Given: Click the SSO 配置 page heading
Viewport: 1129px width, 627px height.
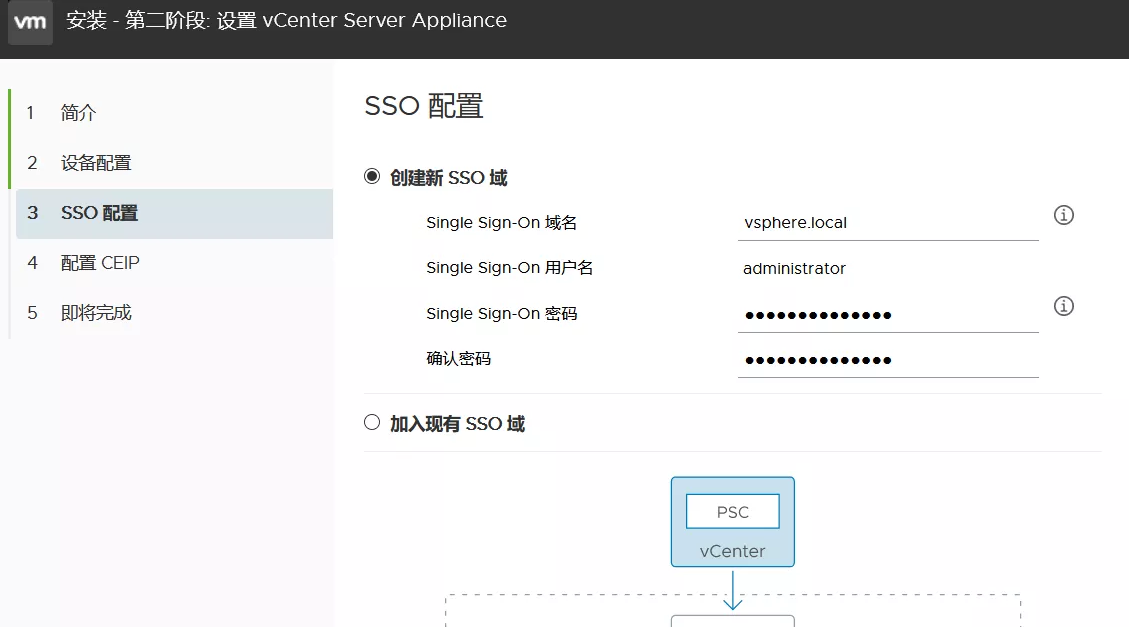Looking at the screenshot, I should tap(424, 106).
